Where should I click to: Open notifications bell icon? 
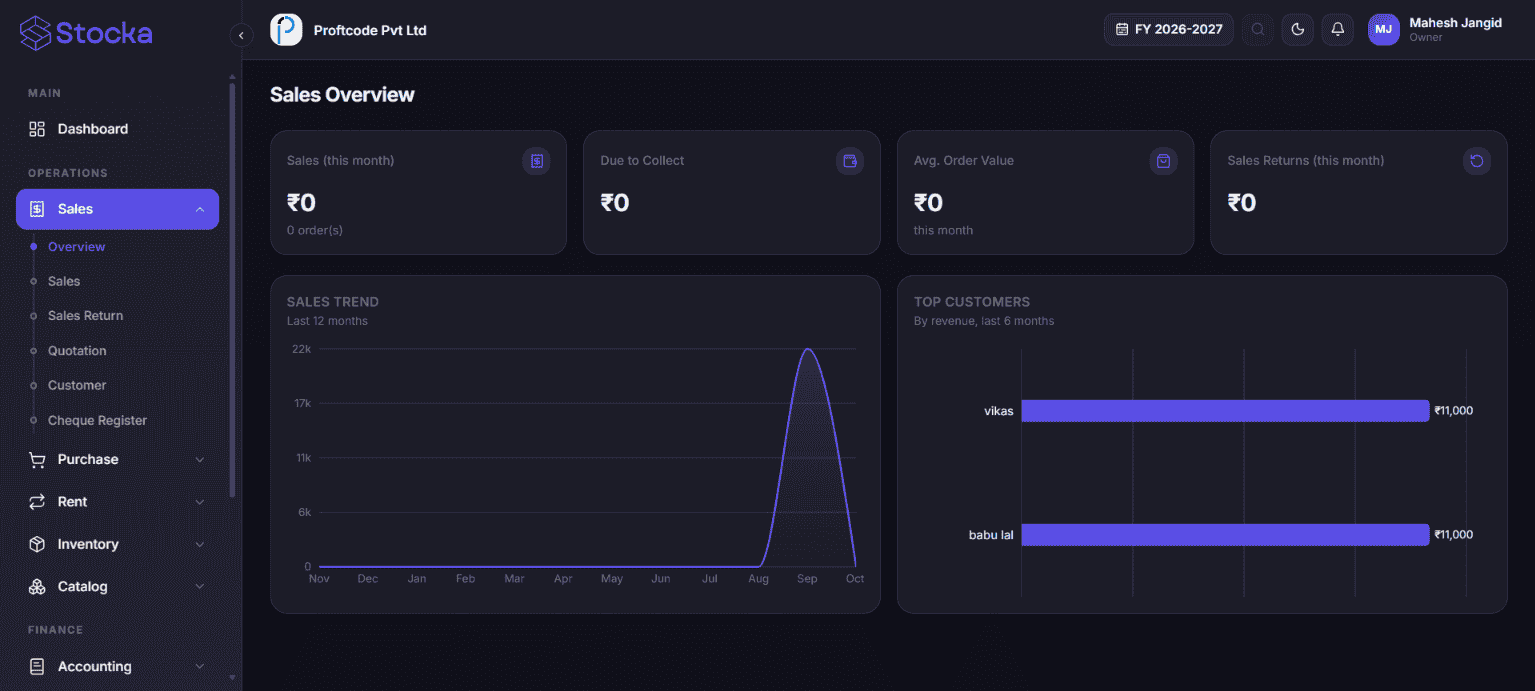tap(1338, 29)
